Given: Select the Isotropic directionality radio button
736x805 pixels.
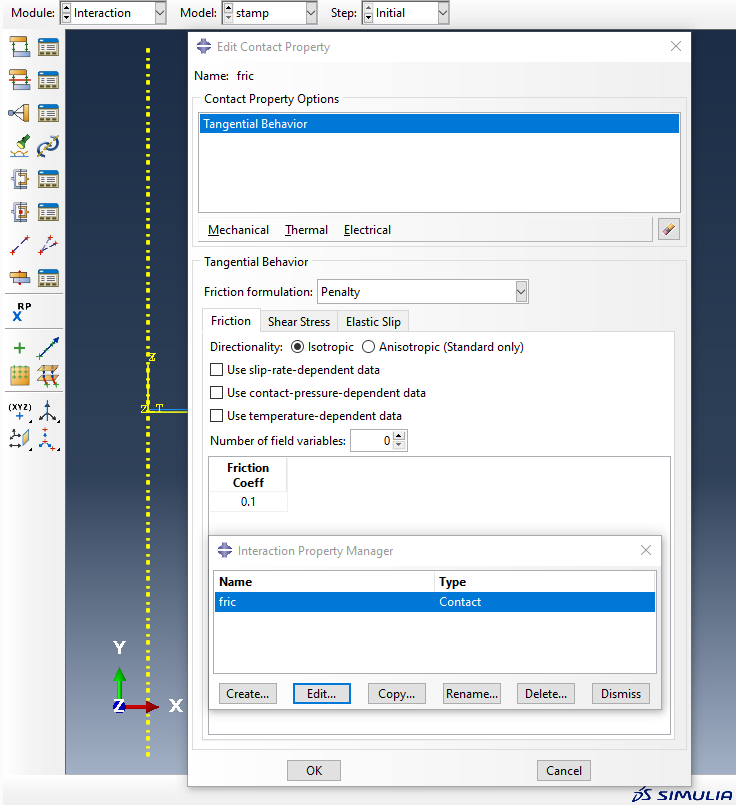Looking at the screenshot, I should (297, 347).
